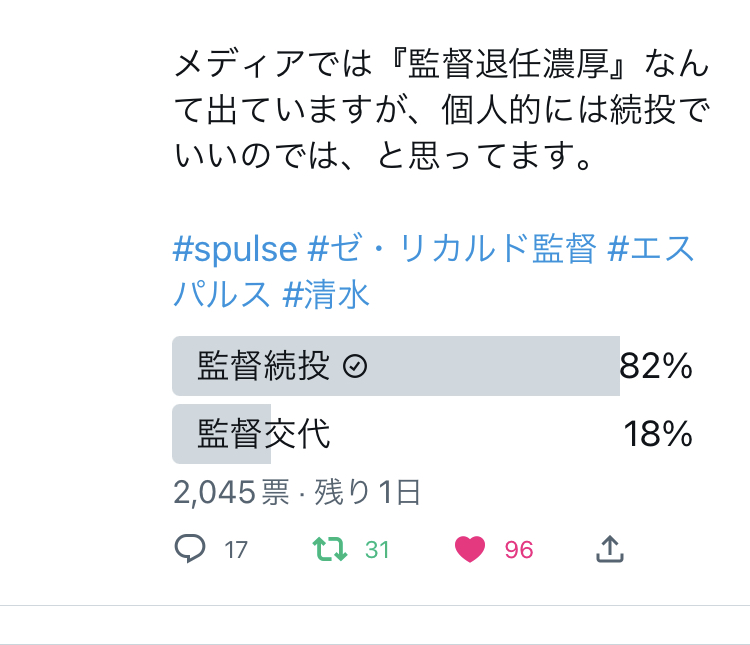Click the 18% poll result
The width and height of the screenshot is (750, 645).
[658, 434]
